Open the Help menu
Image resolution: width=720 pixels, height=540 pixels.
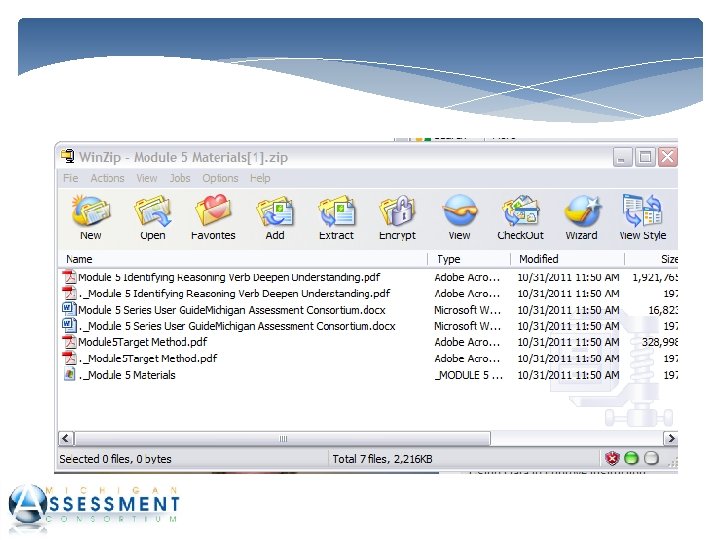tap(260, 178)
